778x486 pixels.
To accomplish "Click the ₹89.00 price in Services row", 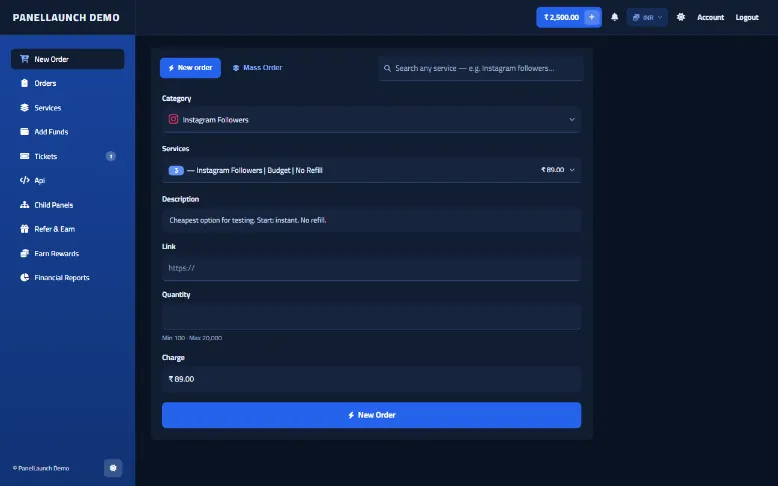I will coord(552,170).
